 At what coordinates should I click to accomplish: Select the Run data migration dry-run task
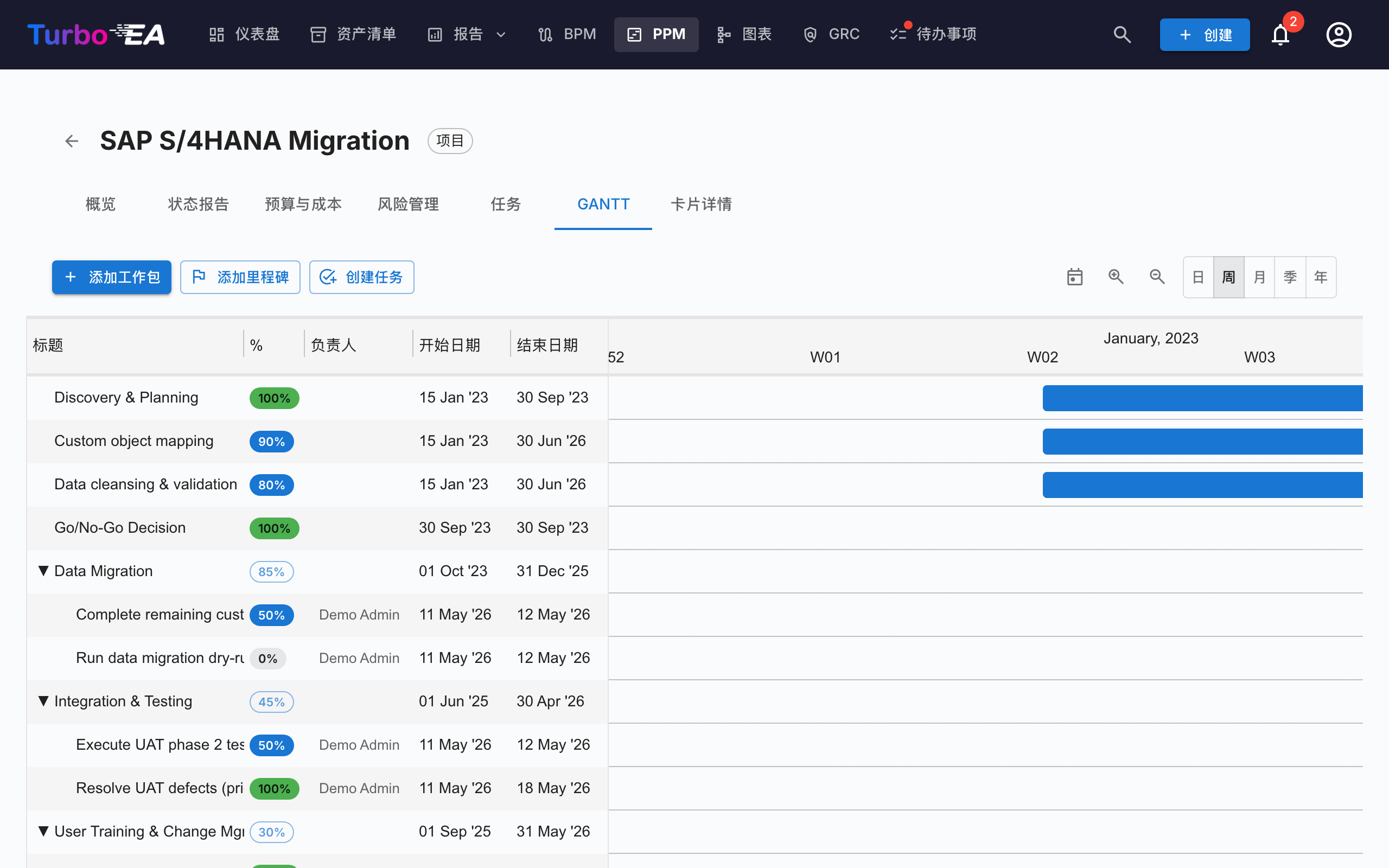[x=160, y=658]
